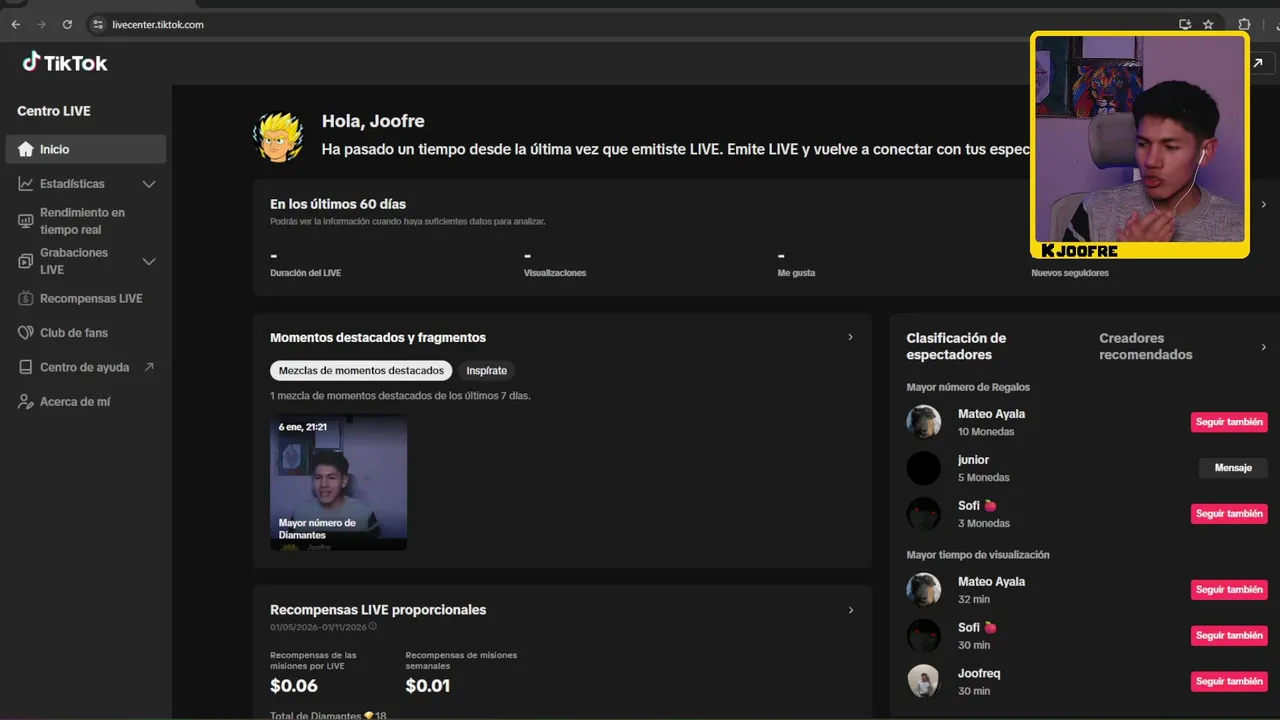The image size is (1280, 720).
Task: Expand the Estadísticas menu chevron
Action: 149,184
